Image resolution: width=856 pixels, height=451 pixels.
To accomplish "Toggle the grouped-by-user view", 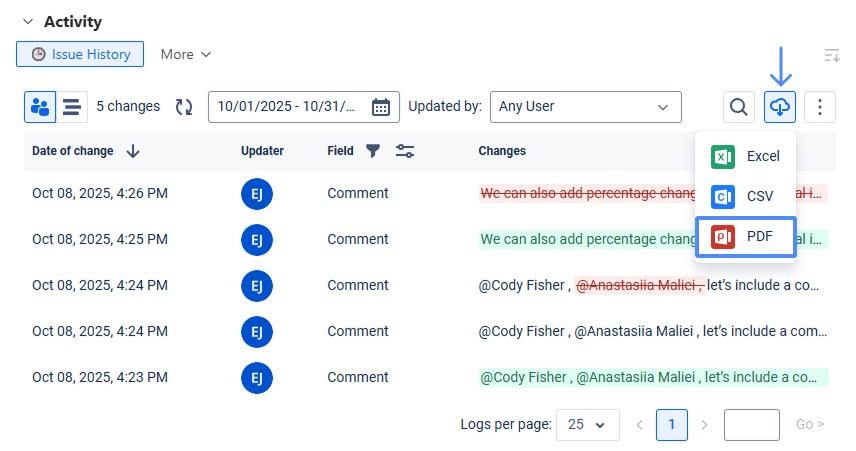I will (40, 107).
